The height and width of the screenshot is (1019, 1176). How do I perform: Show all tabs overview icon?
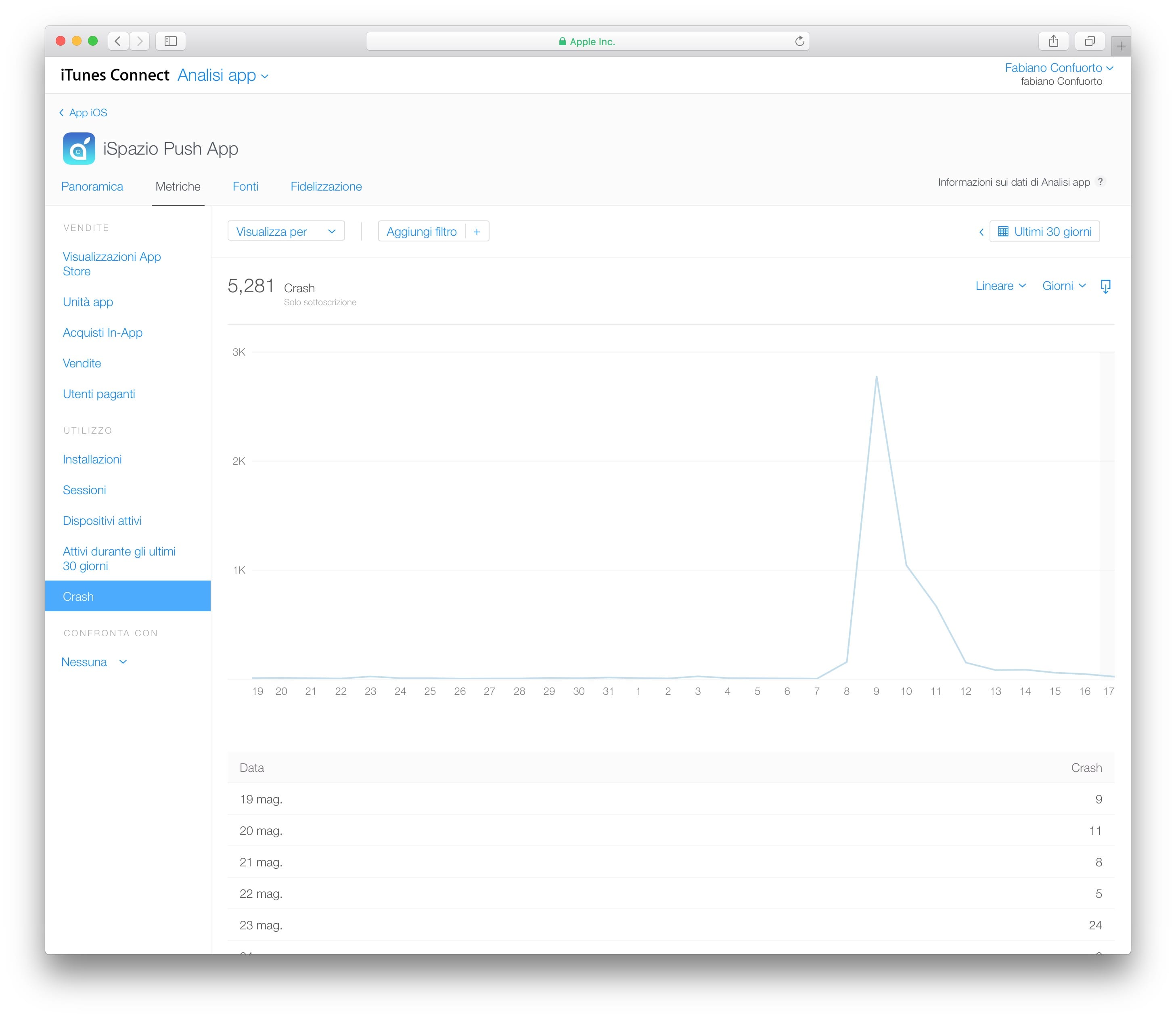coord(1089,41)
